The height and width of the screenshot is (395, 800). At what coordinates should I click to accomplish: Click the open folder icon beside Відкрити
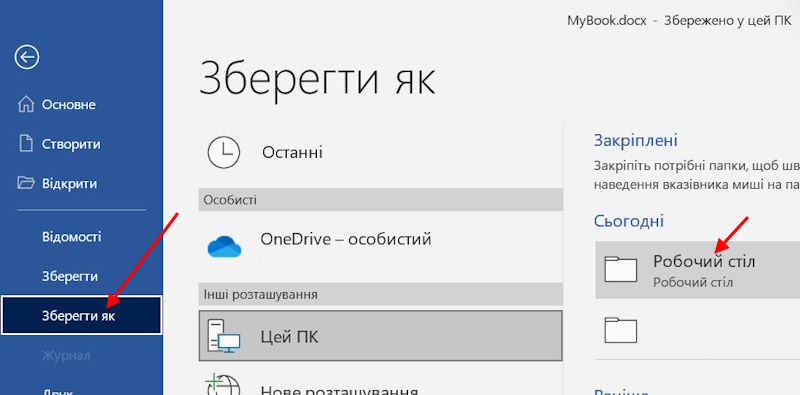coord(27,183)
